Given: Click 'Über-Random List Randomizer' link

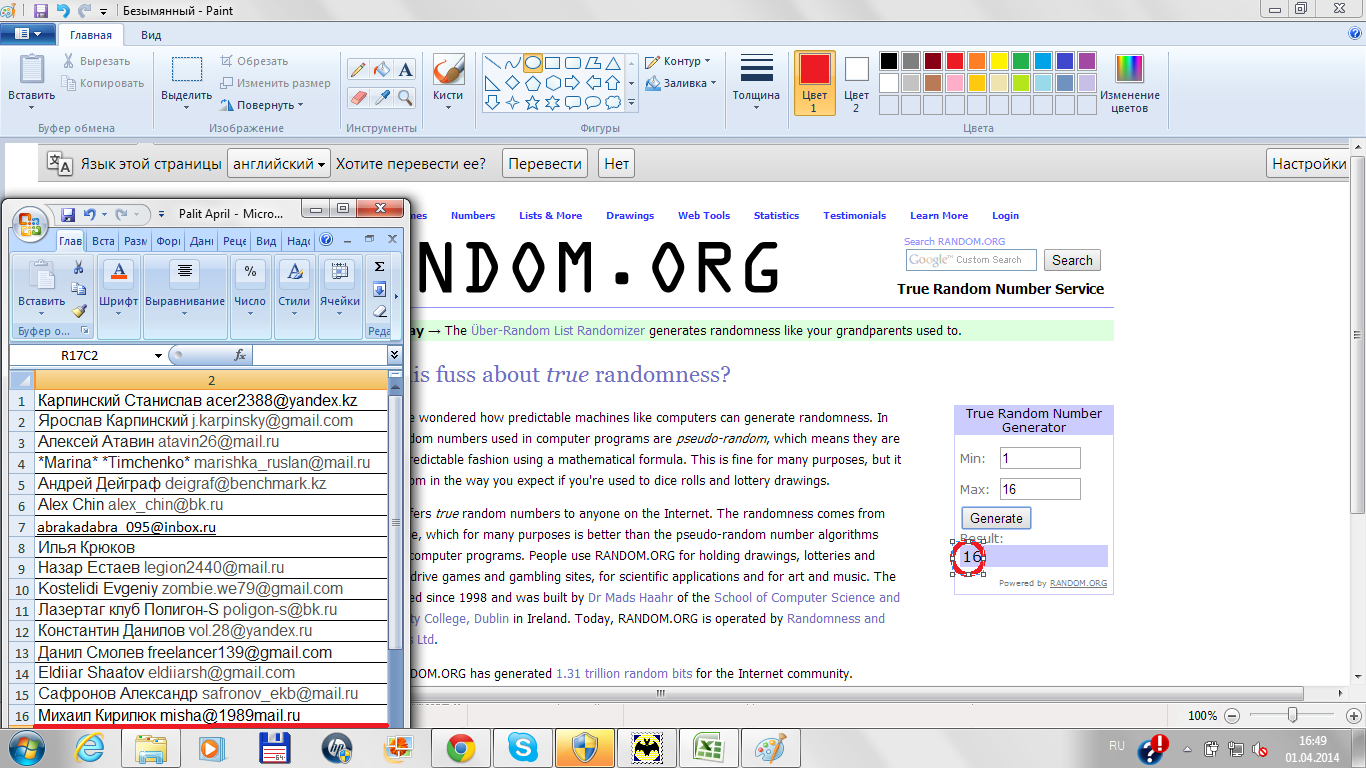Looking at the screenshot, I should click(558, 330).
